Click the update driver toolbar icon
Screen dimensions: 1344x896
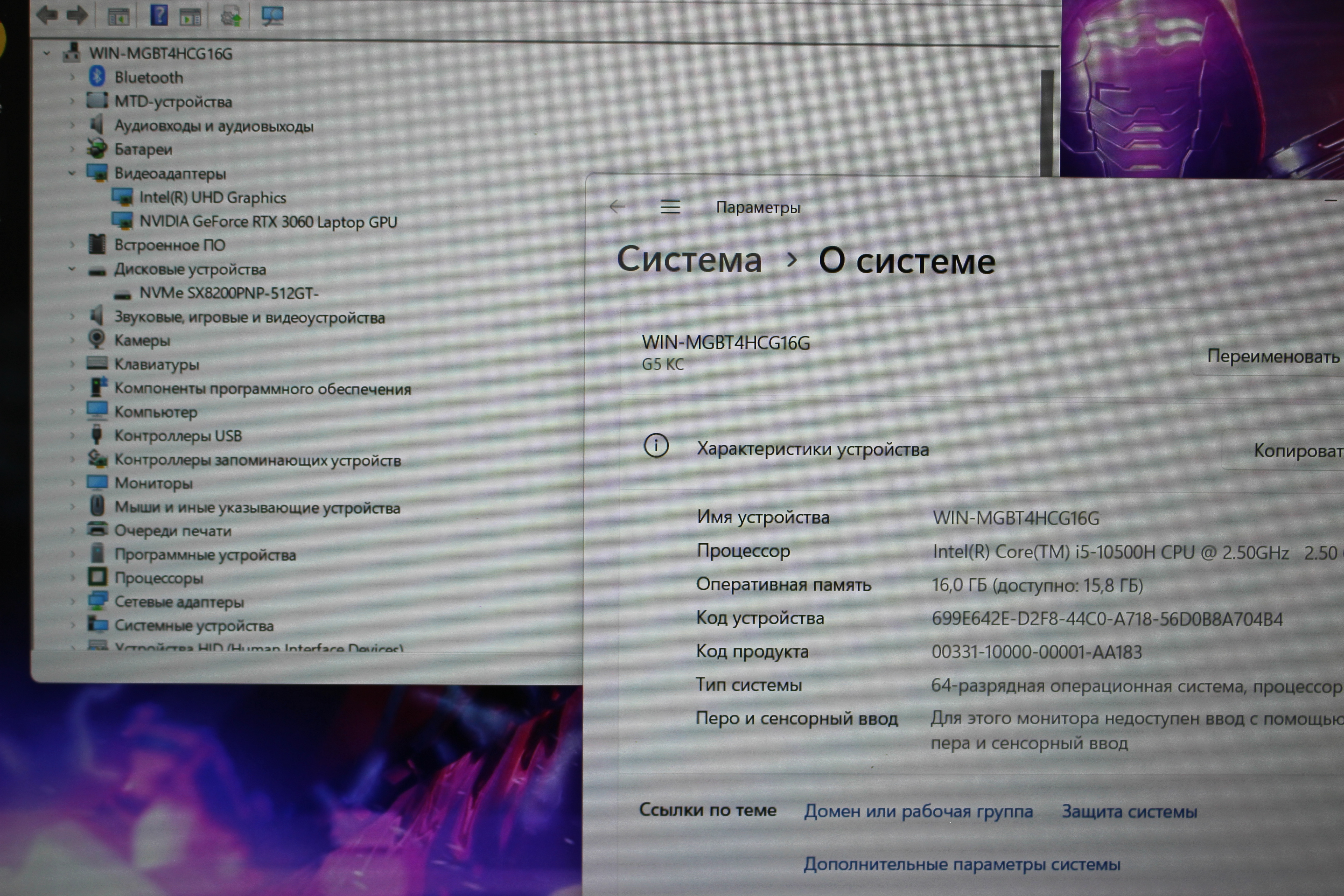[x=231, y=16]
